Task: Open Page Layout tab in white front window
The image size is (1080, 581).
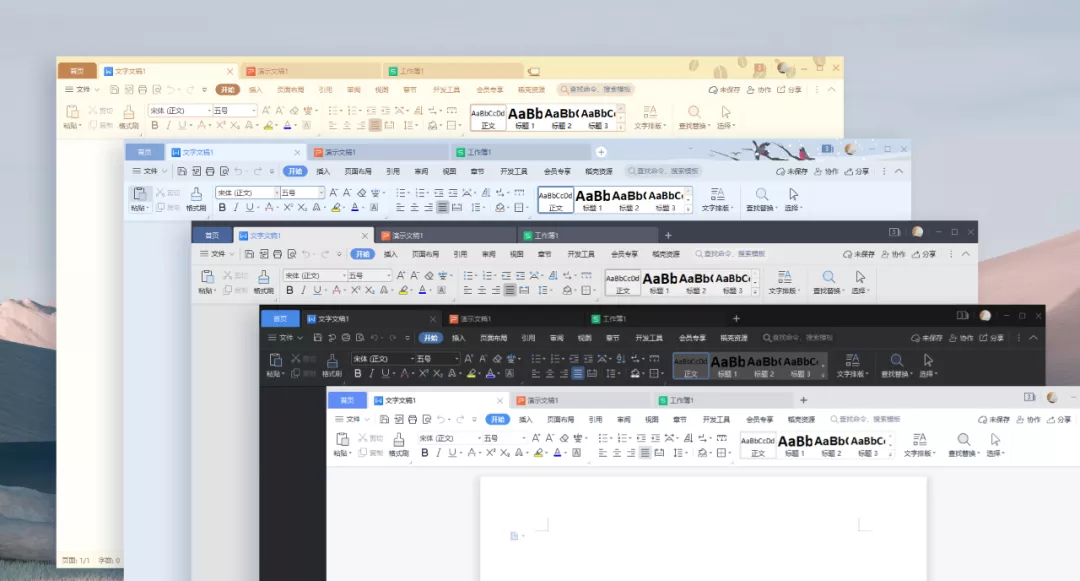Action: tap(561, 419)
